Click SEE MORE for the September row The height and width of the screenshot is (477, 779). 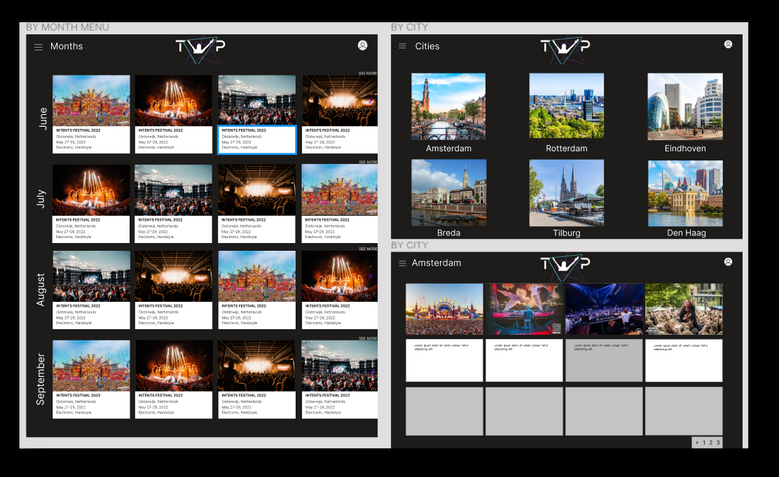(x=368, y=338)
